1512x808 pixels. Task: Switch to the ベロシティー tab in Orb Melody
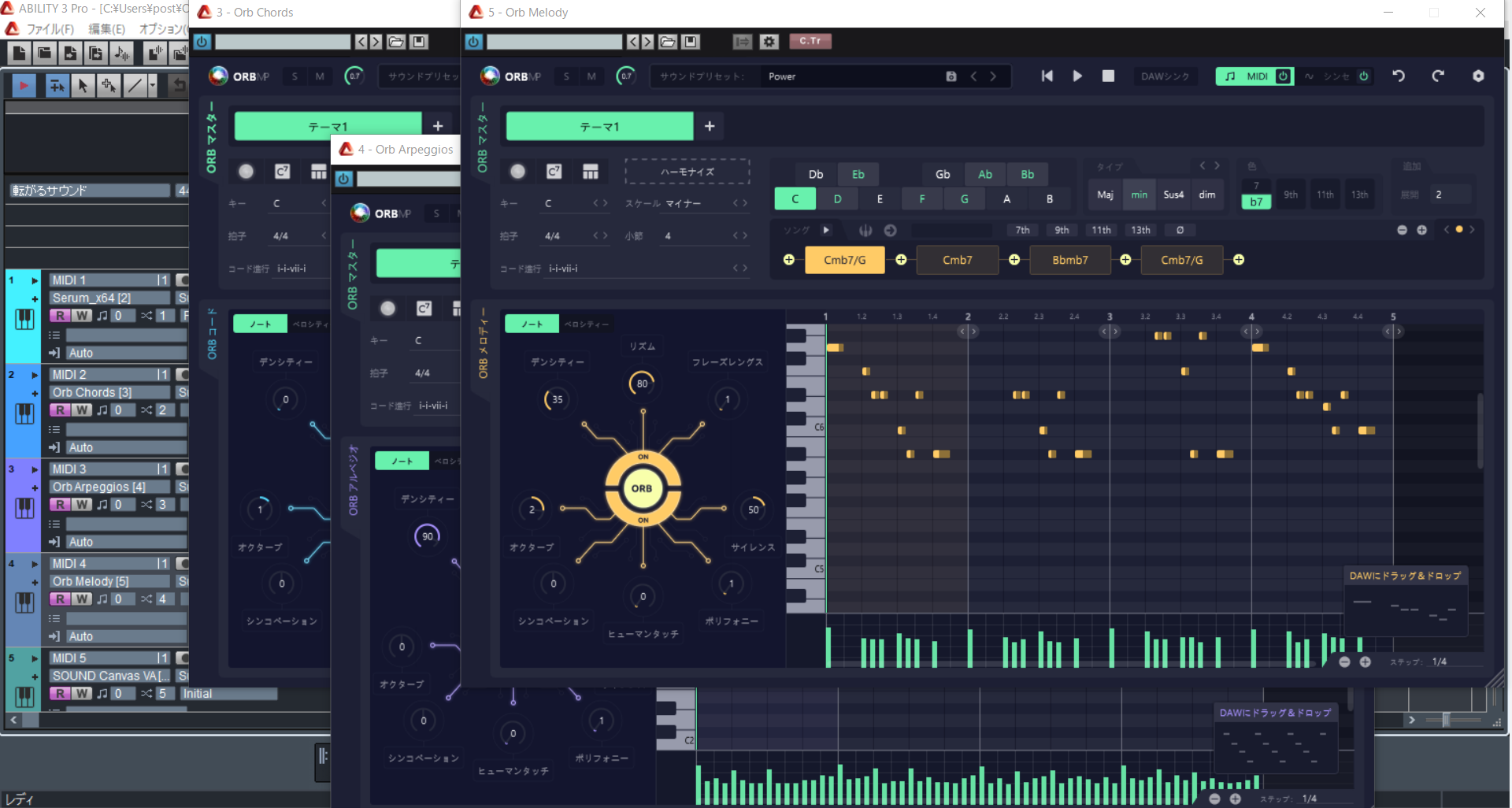(x=586, y=324)
